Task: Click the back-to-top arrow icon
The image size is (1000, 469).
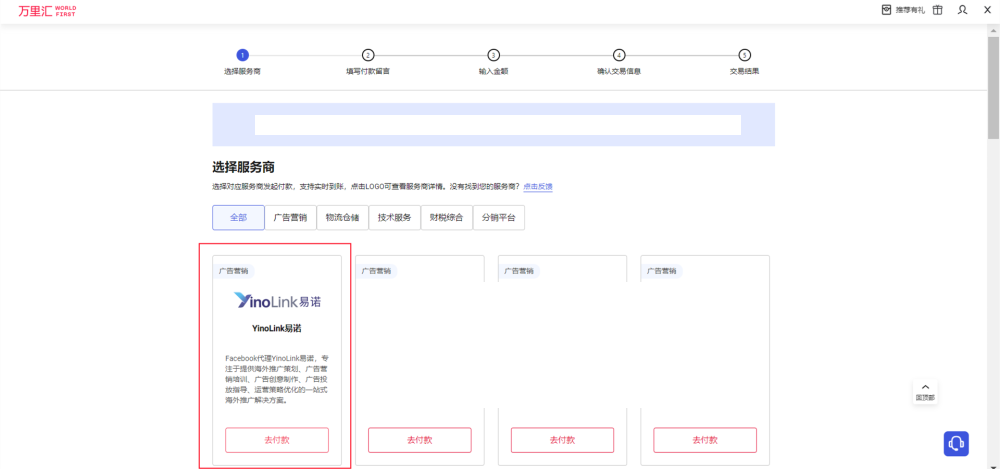Action: coord(925,387)
